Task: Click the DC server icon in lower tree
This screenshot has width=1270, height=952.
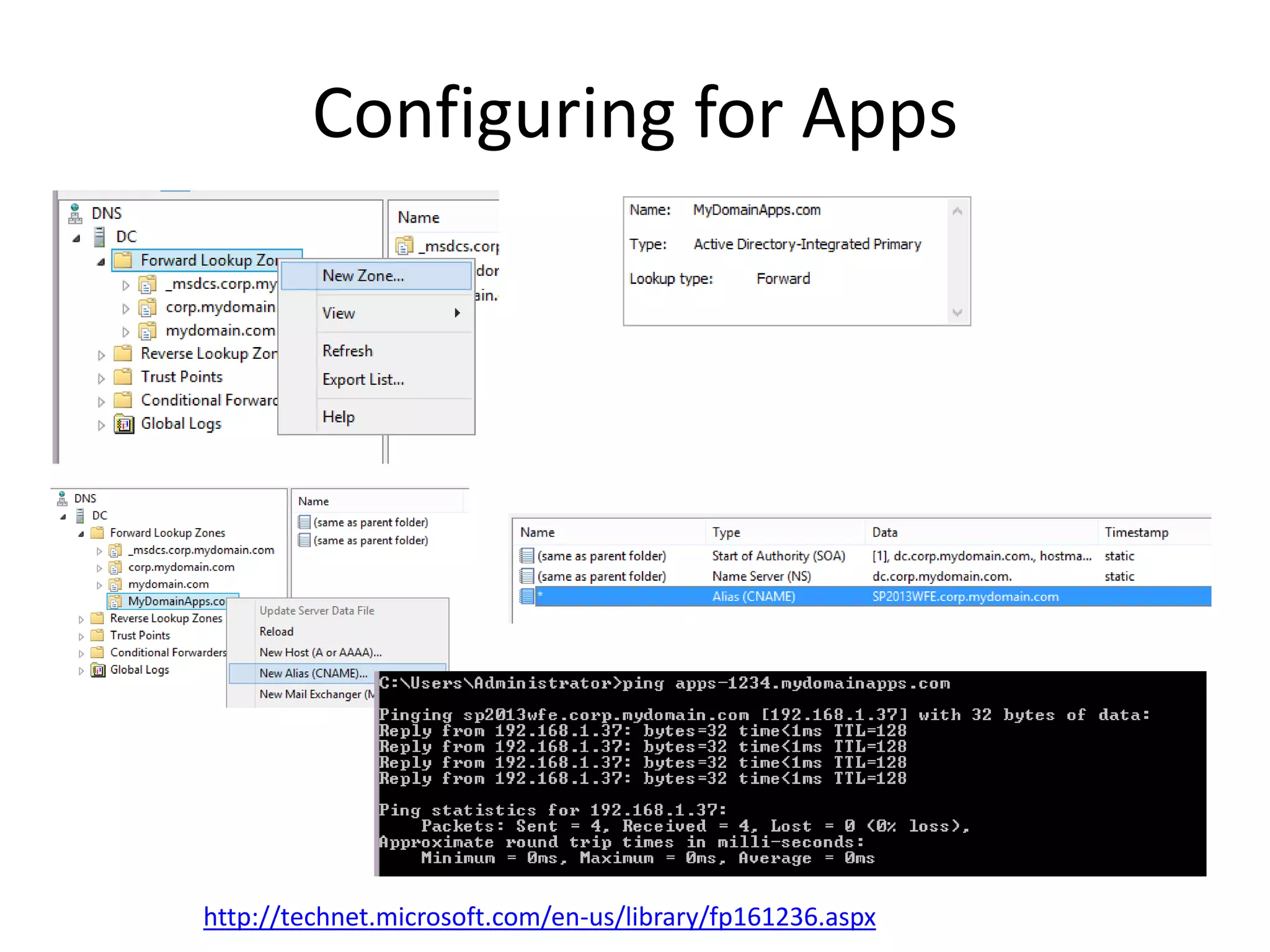Action: click(80, 516)
